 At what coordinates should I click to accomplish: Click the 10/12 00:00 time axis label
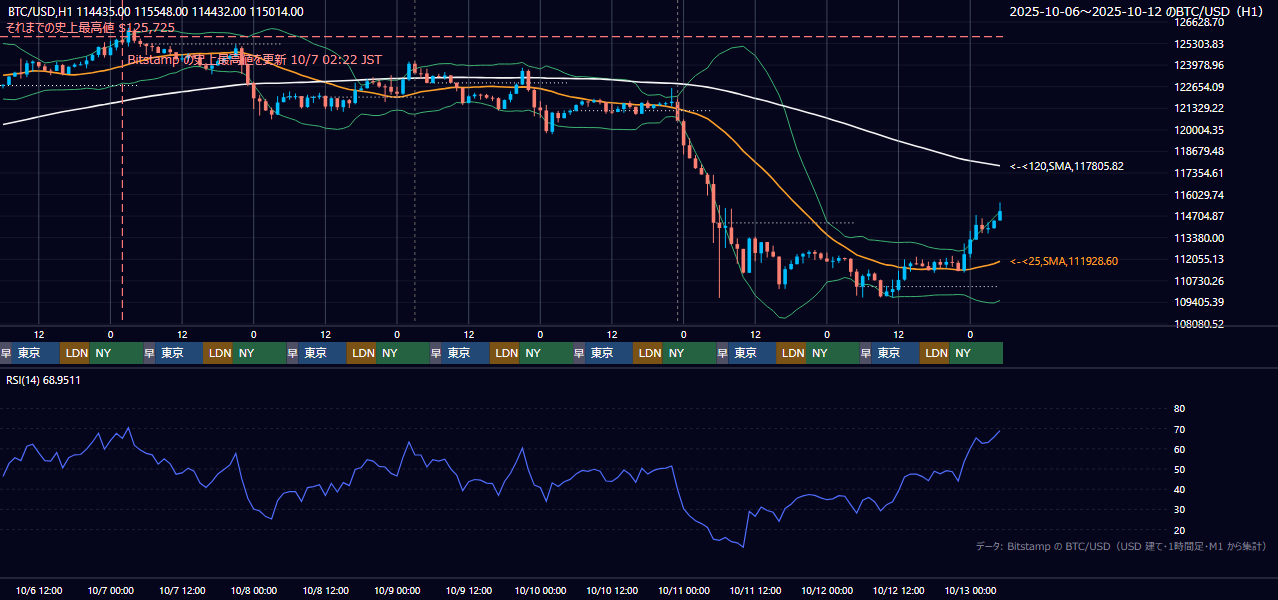tap(826, 590)
